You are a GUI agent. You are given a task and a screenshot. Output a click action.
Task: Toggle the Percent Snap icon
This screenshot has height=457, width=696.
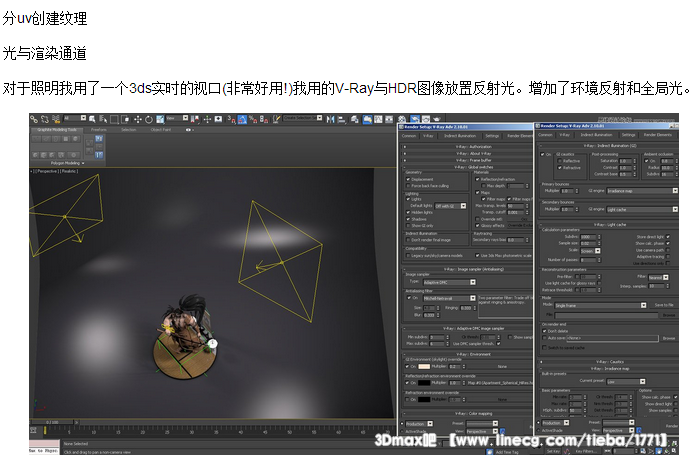pos(253,119)
